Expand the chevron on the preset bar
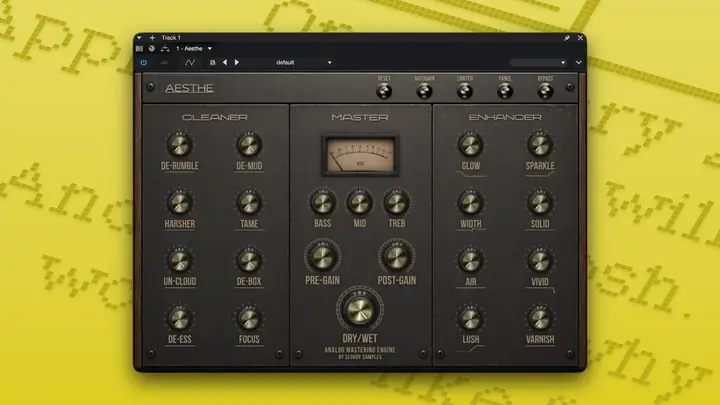 point(579,62)
